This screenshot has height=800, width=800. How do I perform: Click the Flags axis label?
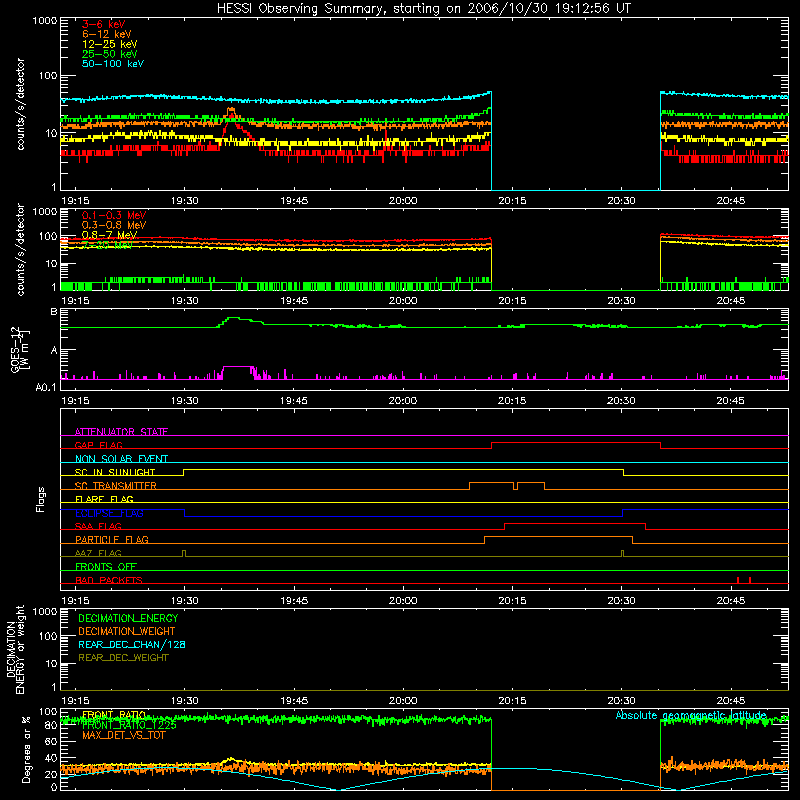coord(41,499)
